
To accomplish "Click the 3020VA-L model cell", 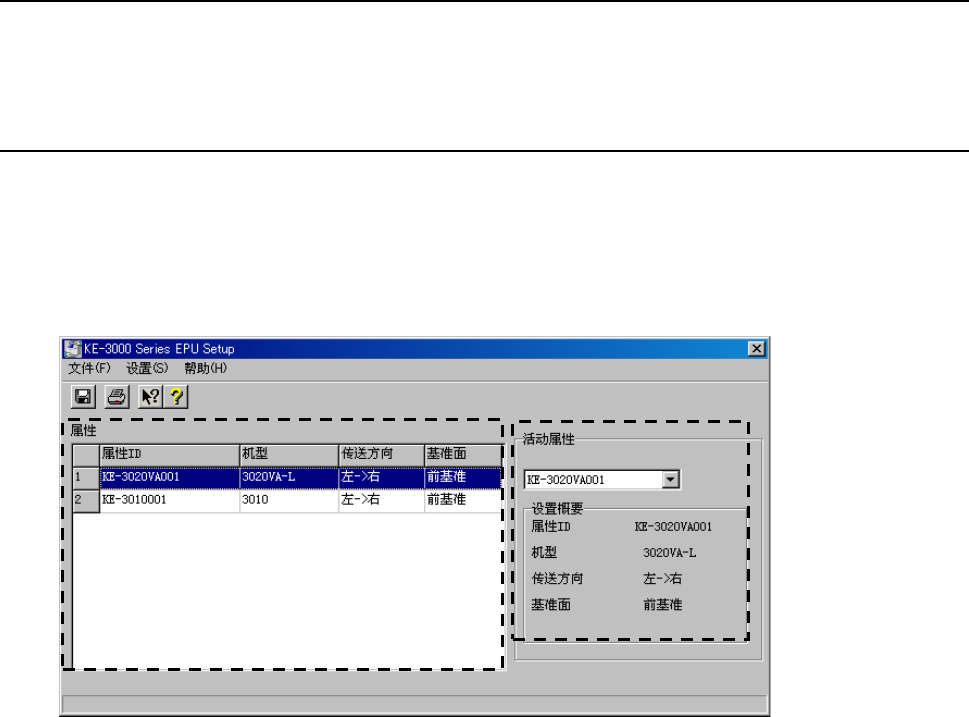I will click(289, 478).
